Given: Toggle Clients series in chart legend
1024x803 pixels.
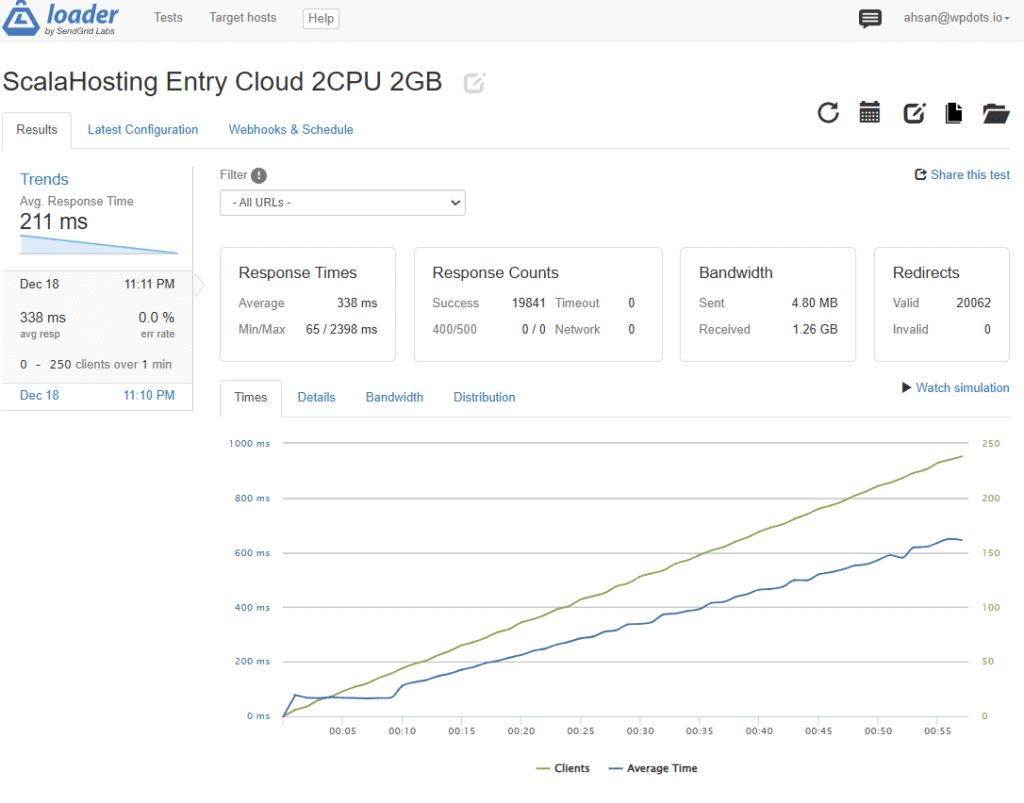Looking at the screenshot, I should [x=563, y=768].
